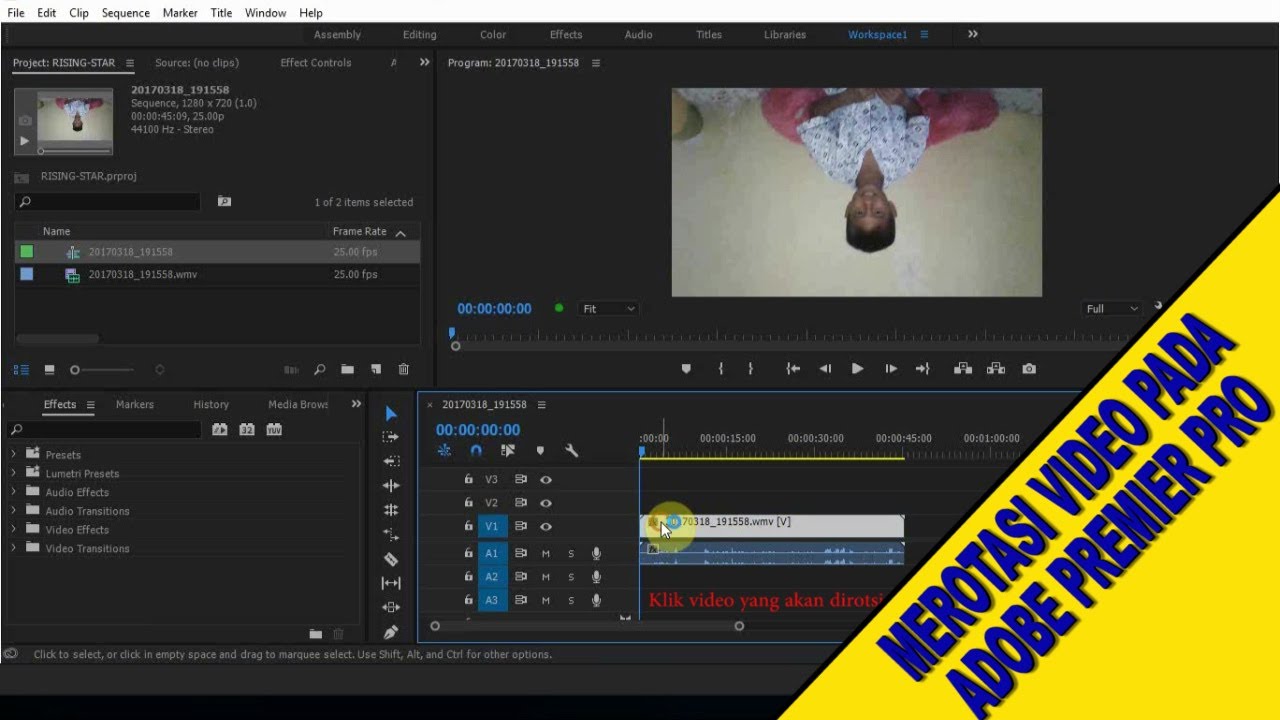Click Go to In point
This screenshot has width=1280, height=720.
pyautogui.click(x=793, y=369)
